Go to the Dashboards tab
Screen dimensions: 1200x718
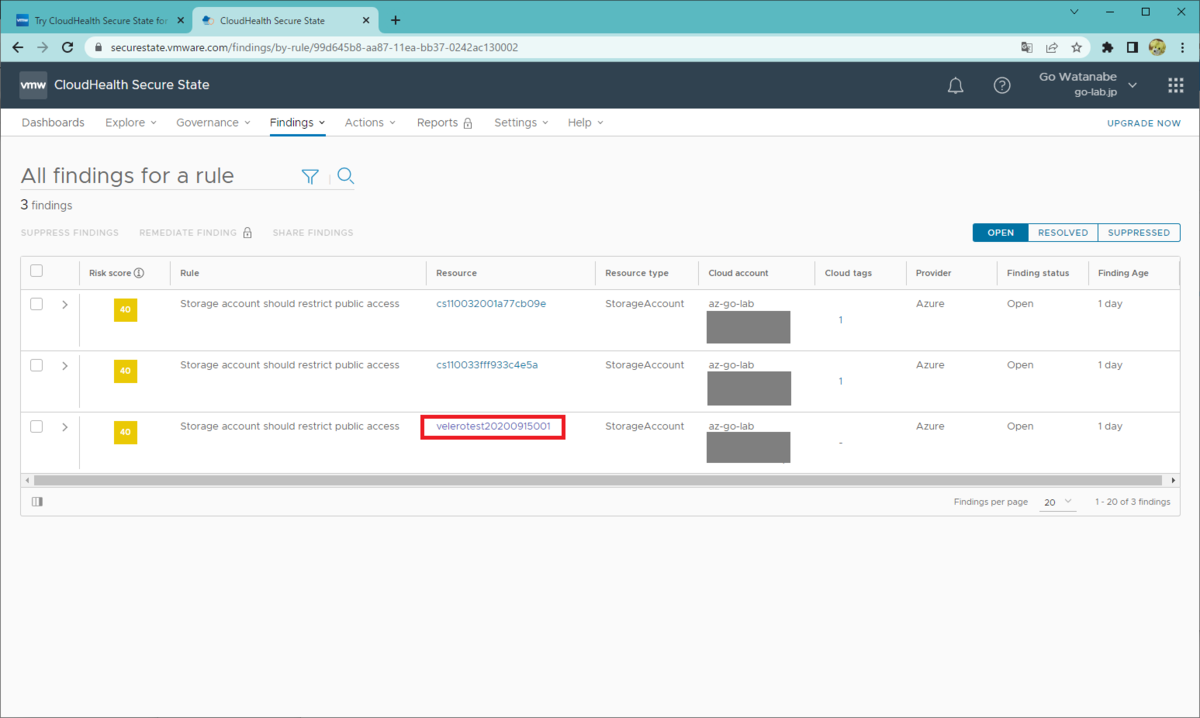pyautogui.click(x=53, y=123)
